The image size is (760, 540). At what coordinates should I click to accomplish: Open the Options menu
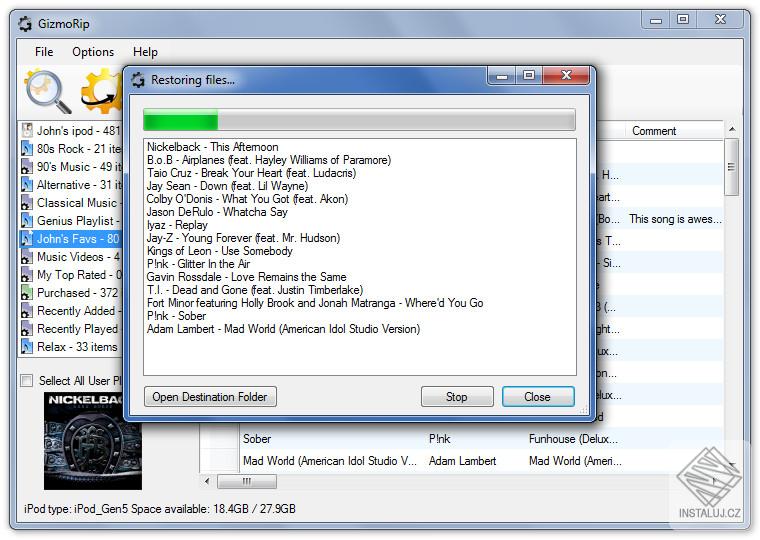(93, 52)
